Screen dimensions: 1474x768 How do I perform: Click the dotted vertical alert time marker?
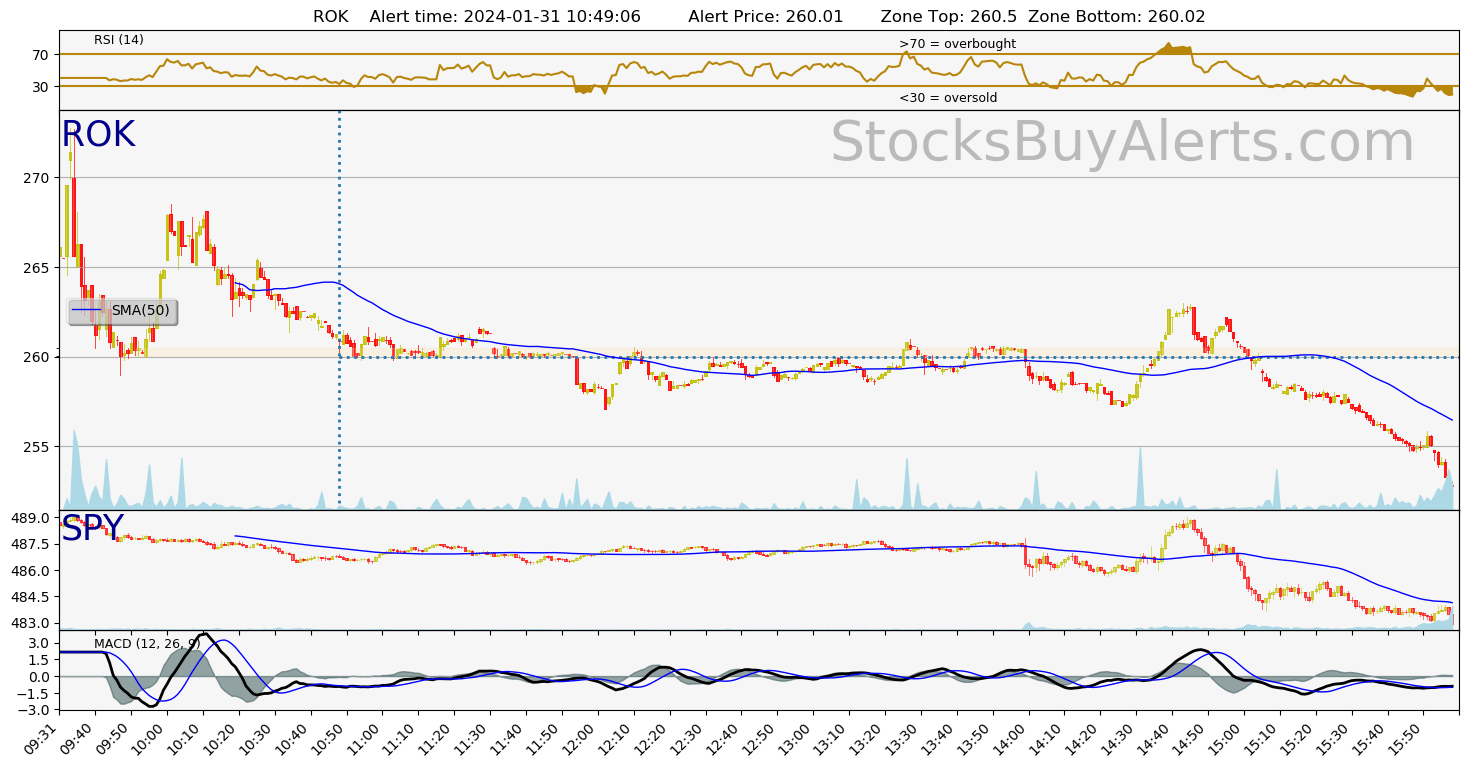[339, 309]
